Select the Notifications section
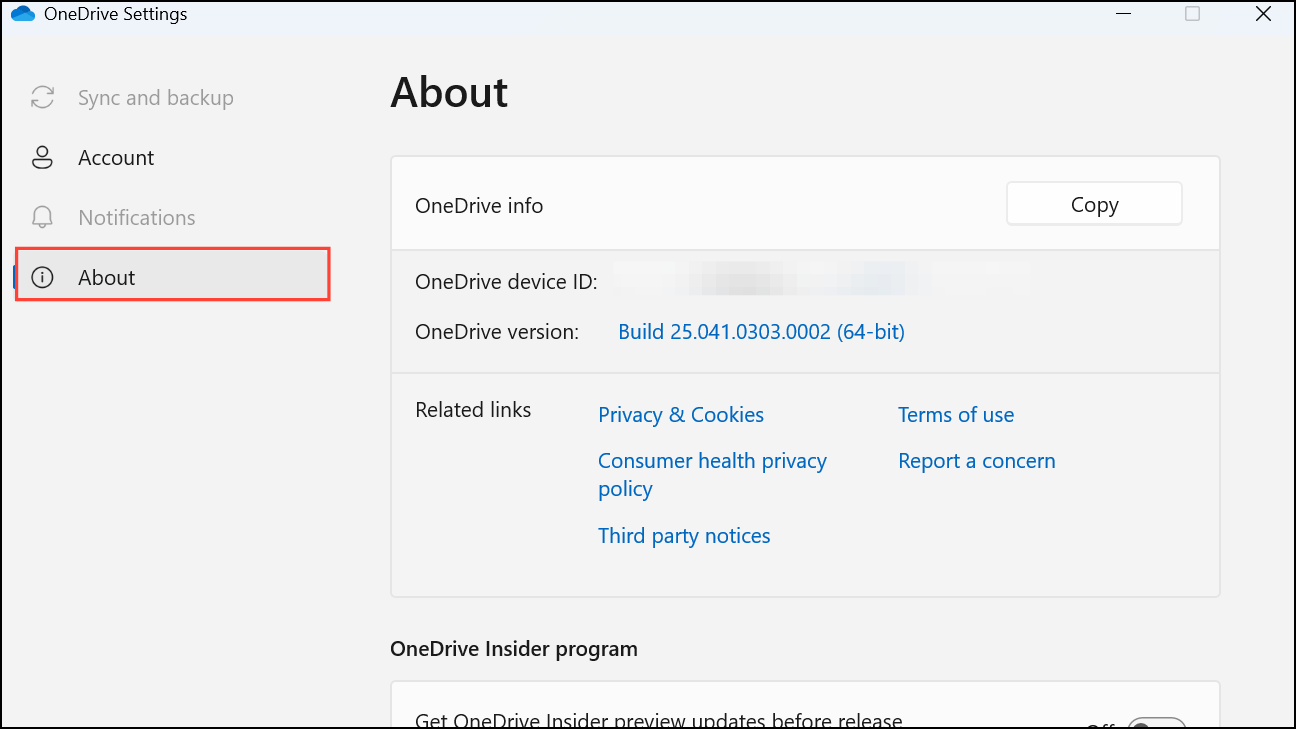The width and height of the screenshot is (1296, 729). pos(137,217)
